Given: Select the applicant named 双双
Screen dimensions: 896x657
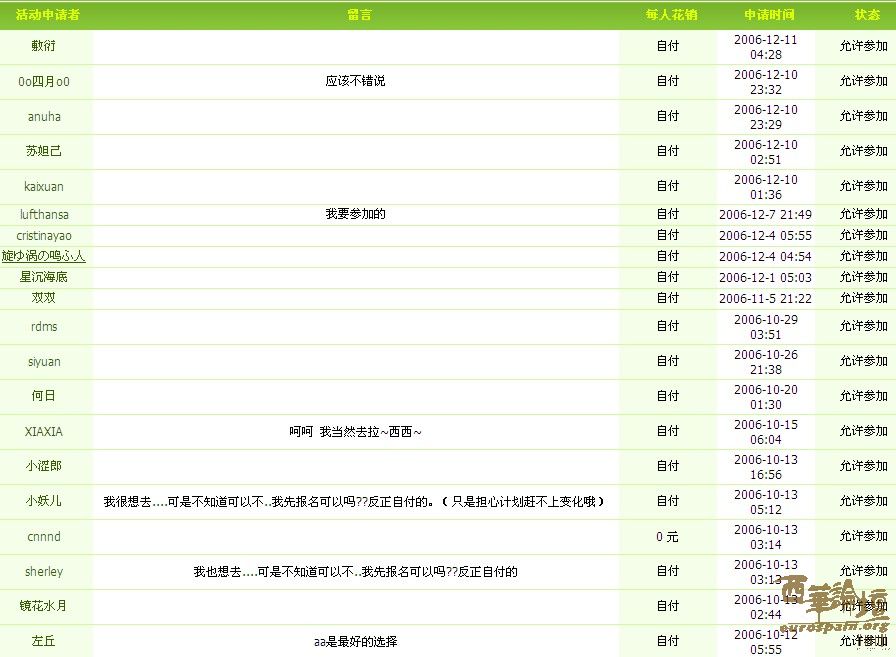Looking at the screenshot, I should [x=44, y=298].
